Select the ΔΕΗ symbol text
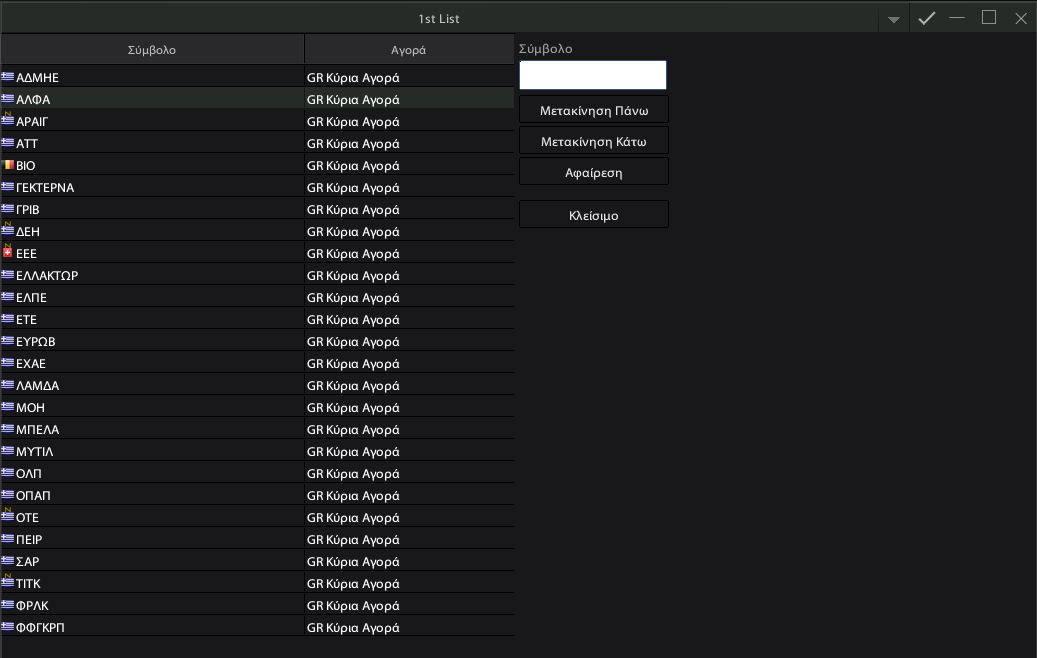 tap(28, 231)
